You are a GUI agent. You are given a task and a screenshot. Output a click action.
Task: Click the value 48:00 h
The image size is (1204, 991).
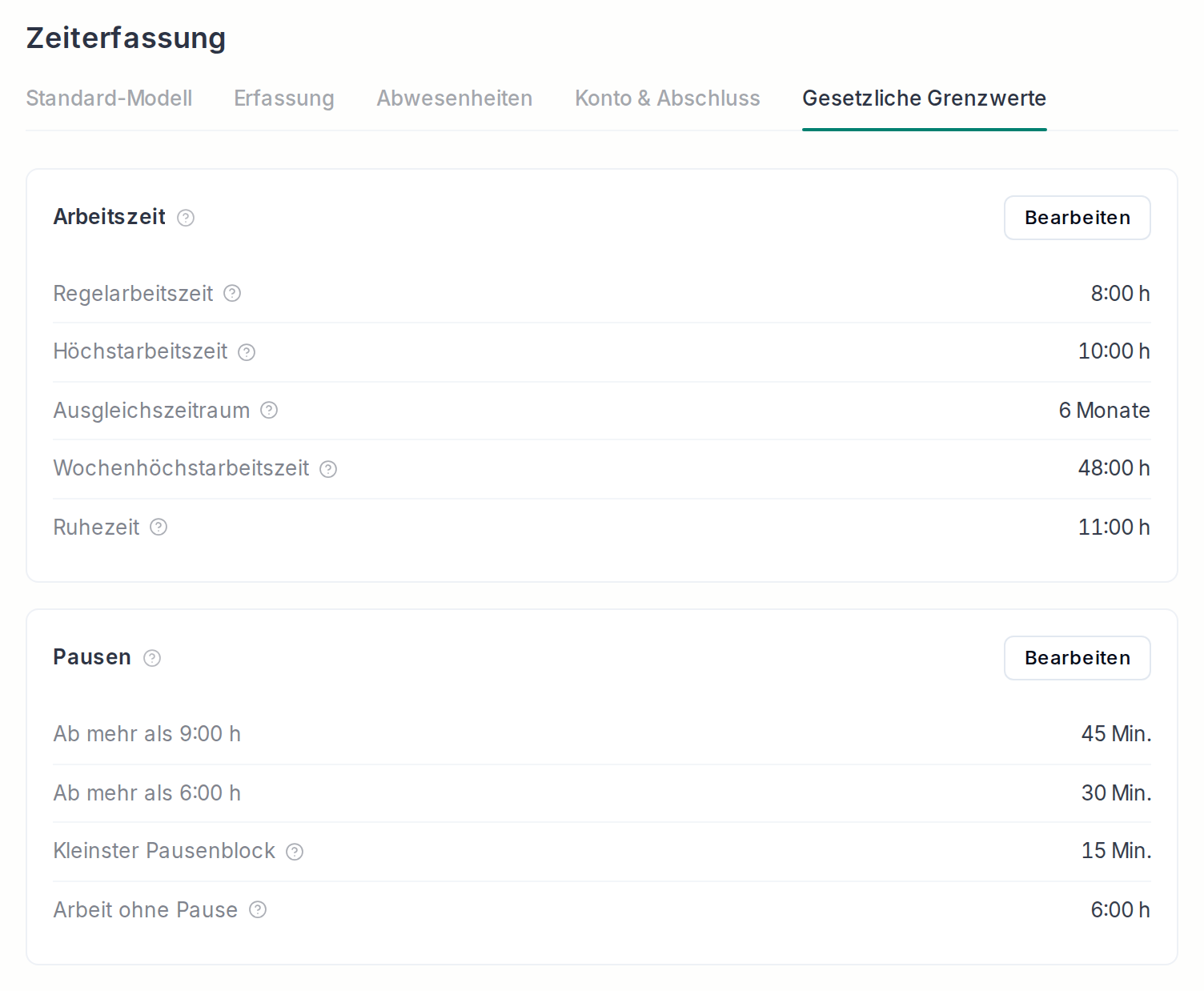(1114, 467)
